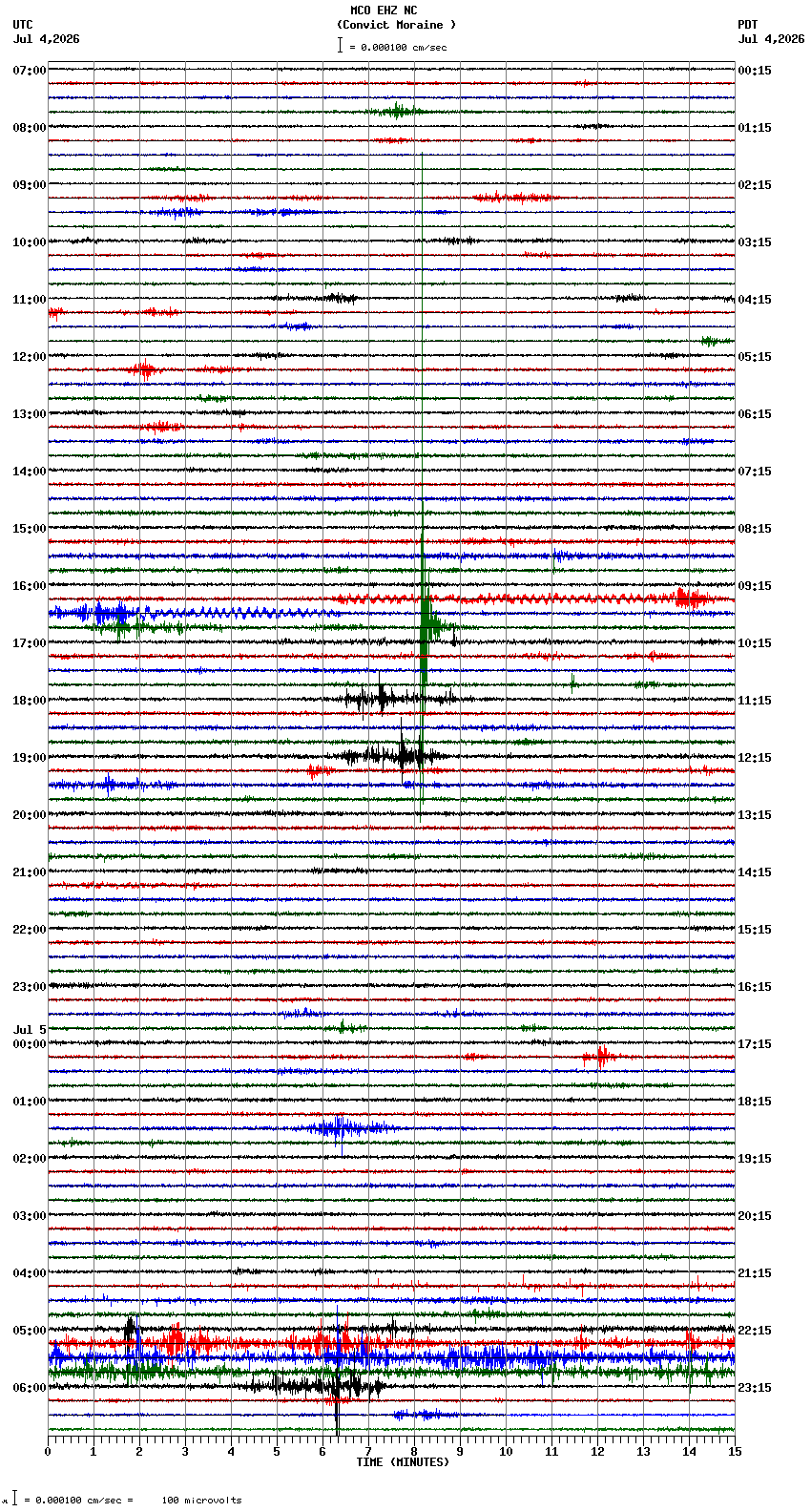Image resolution: width=811 pixels, height=1512 pixels.
Task: Click the '17:15' PDT time label
Action: 755,1044
